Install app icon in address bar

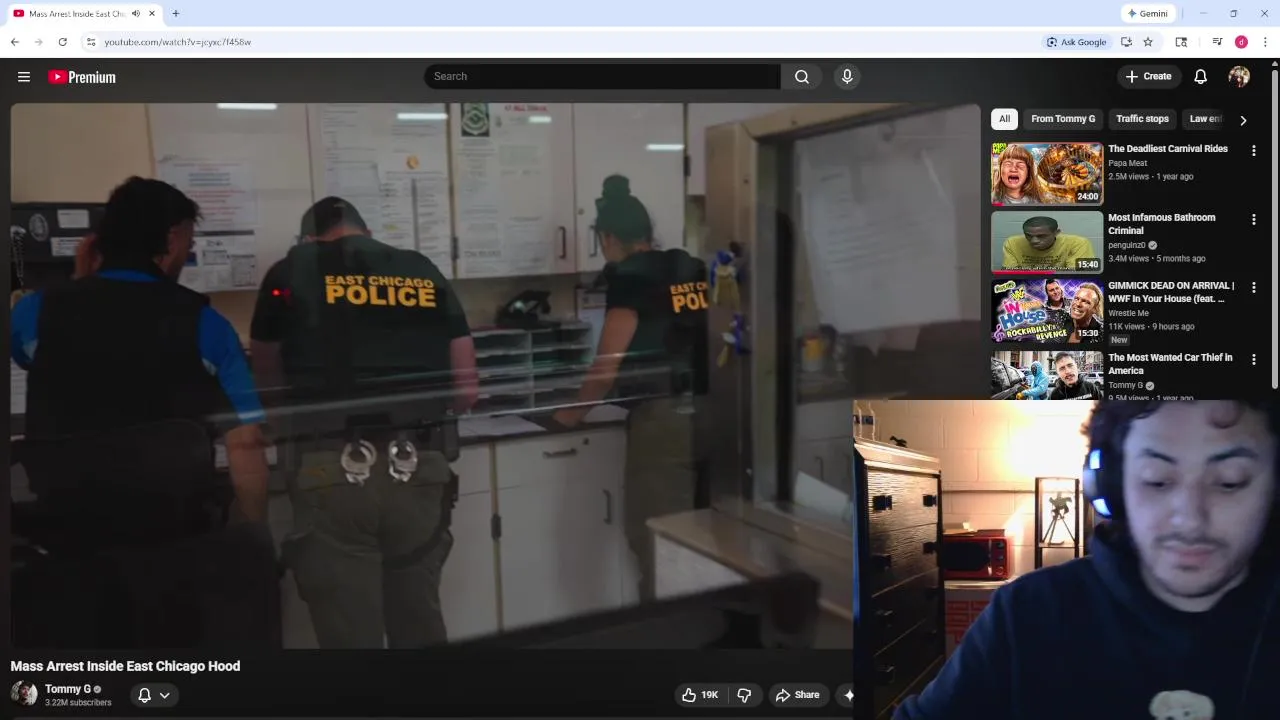(1126, 42)
